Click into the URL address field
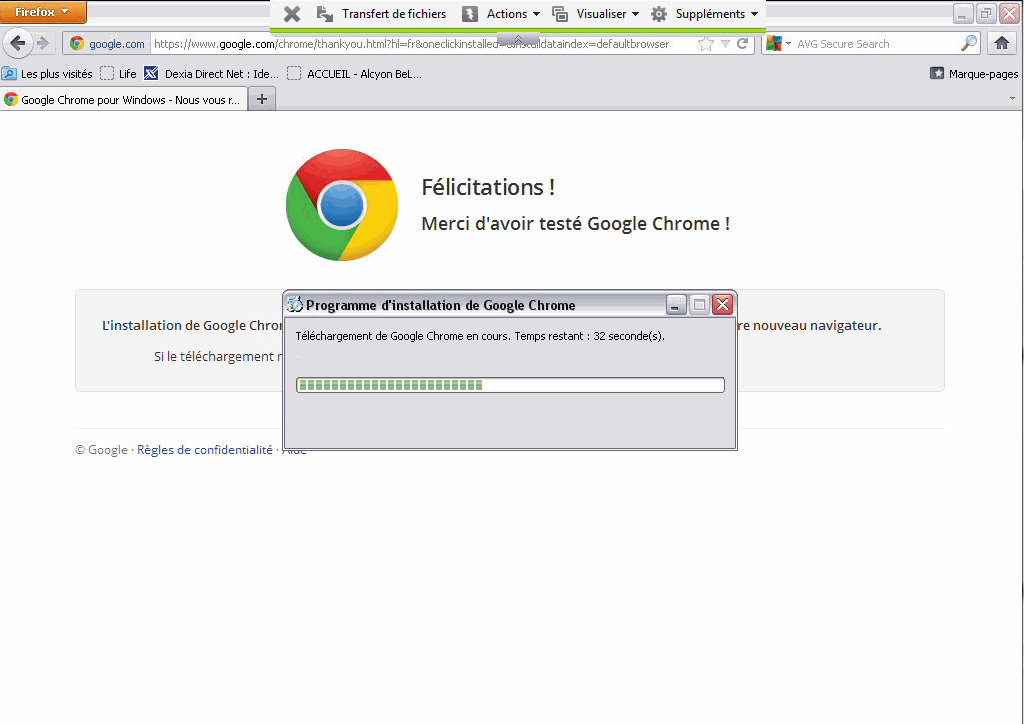The height and width of the screenshot is (724, 1024). pos(421,44)
